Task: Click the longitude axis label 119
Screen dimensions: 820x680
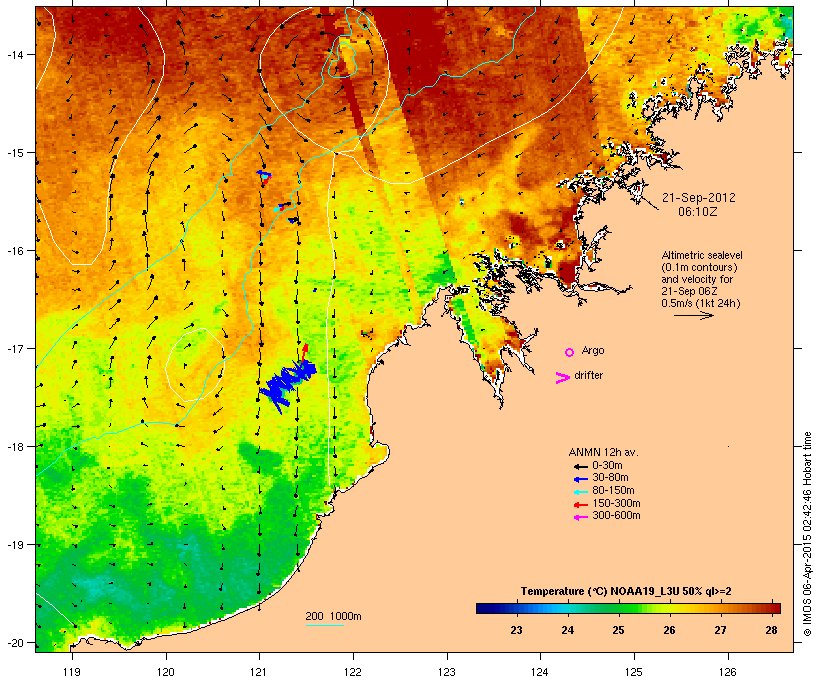Action: [x=72, y=672]
